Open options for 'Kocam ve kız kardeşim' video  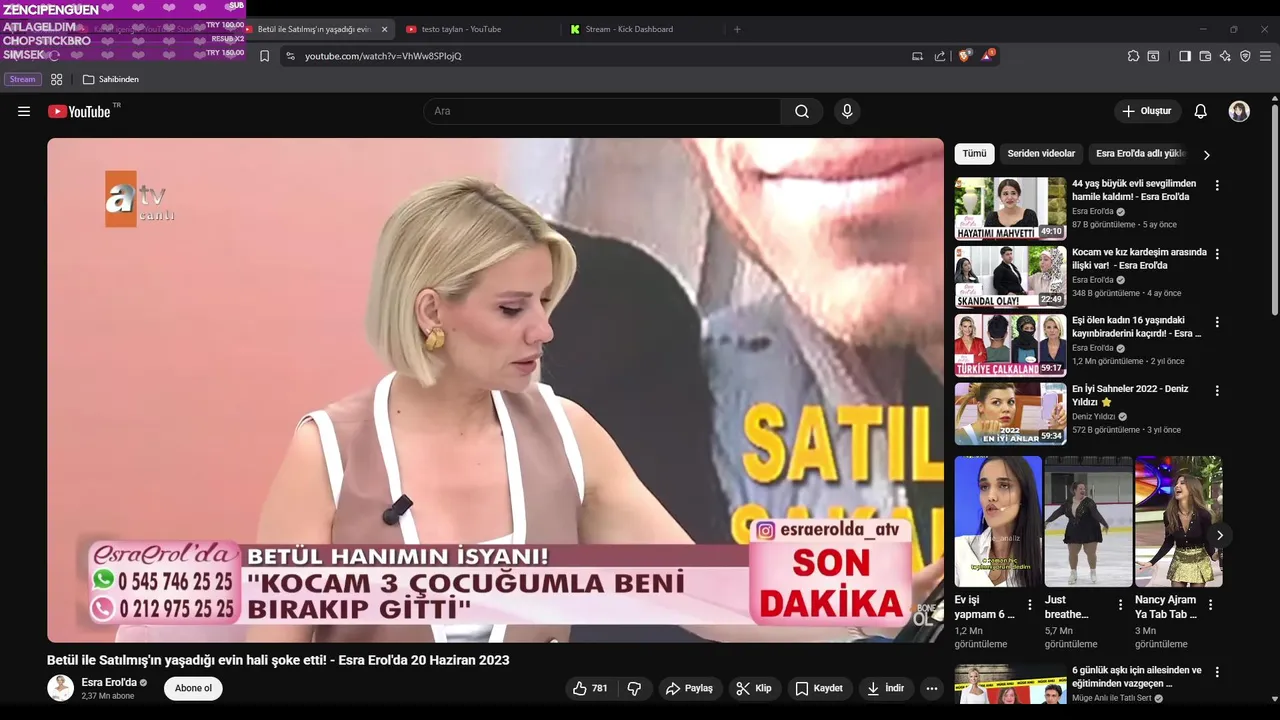click(x=1217, y=254)
